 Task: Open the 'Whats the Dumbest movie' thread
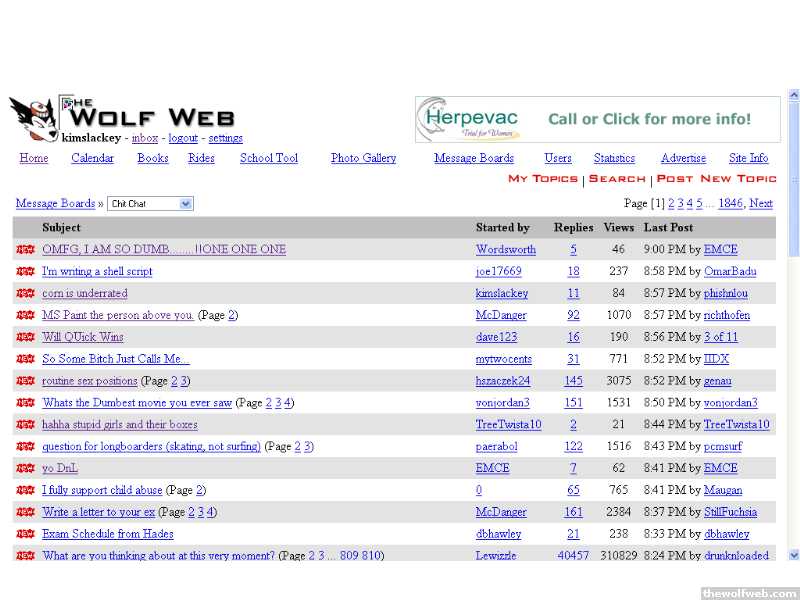pyautogui.click(x=137, y=403)
